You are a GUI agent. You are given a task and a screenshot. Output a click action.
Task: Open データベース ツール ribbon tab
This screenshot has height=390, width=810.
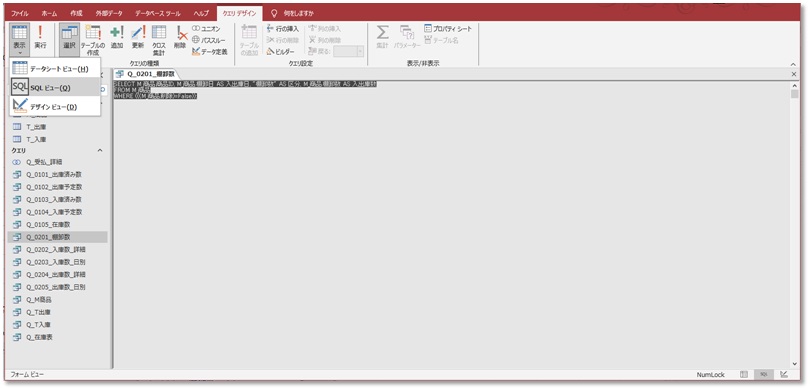point(158,13)
